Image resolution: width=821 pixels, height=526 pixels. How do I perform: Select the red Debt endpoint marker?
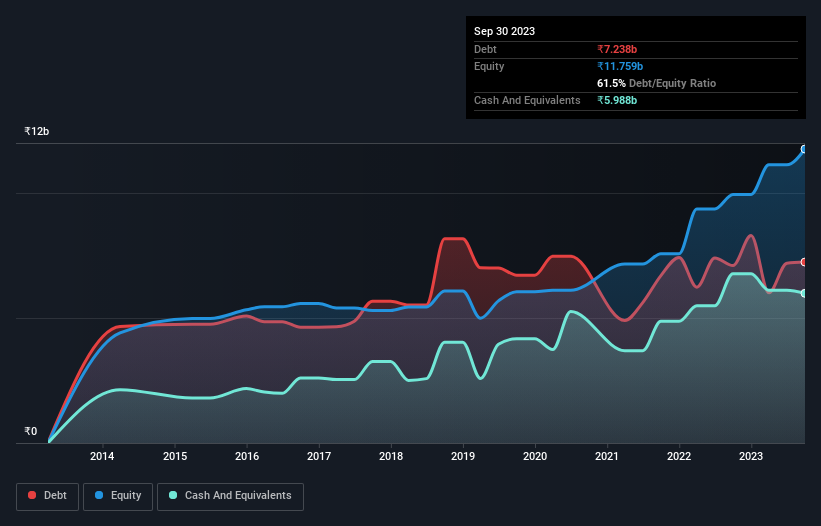click(804, 262)
